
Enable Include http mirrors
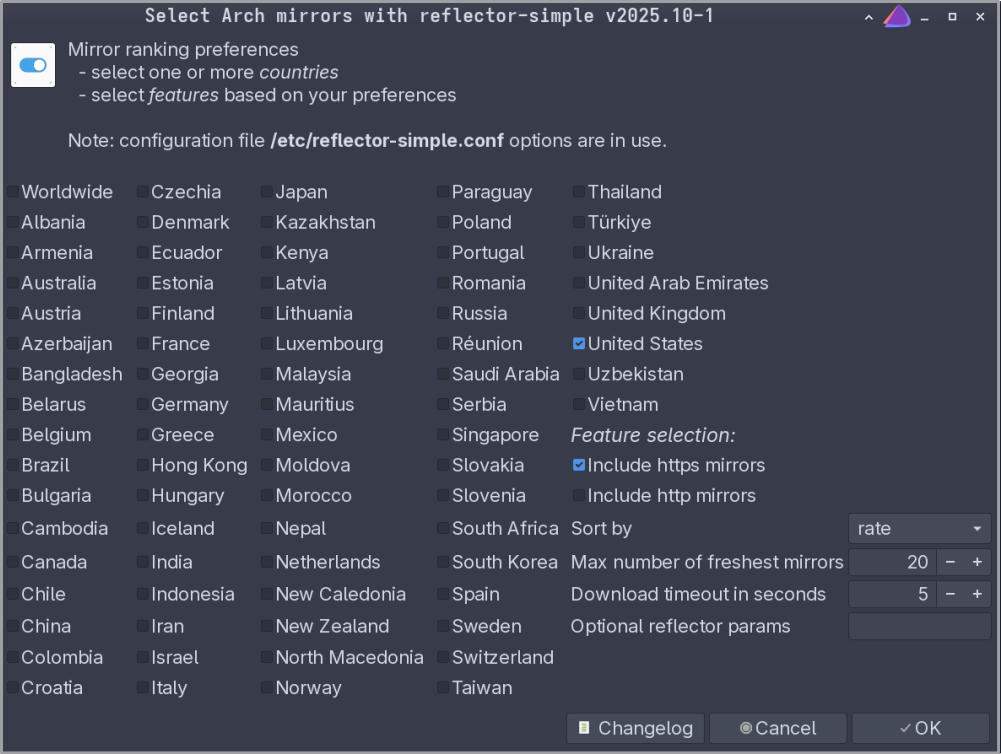point(579,495)
